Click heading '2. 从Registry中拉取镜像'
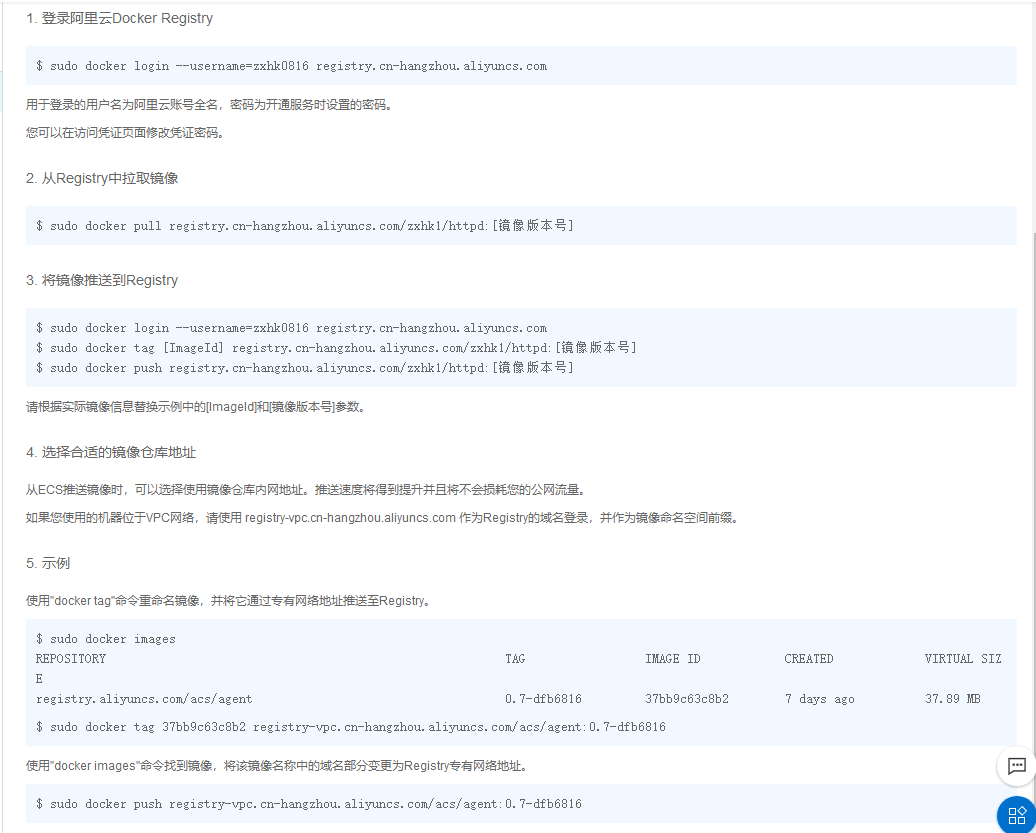The height and width of the screenshot is (833, 1036). 102,178
